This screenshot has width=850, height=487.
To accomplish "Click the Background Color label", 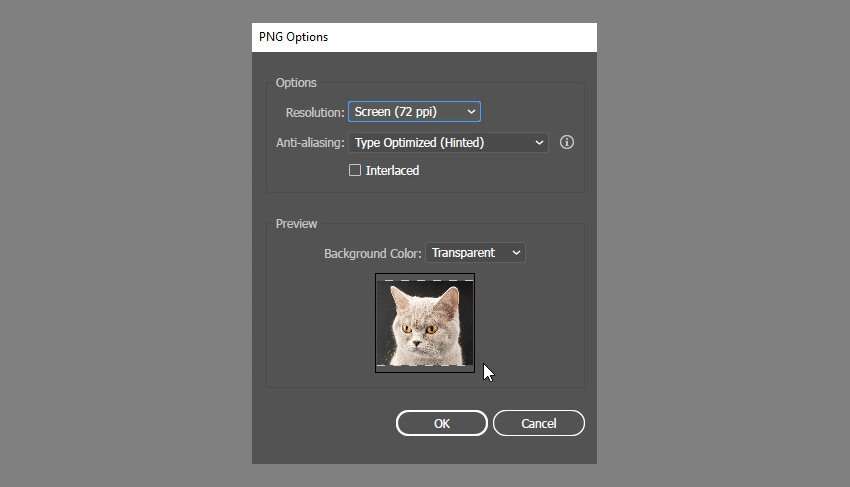I will click(372, 253).
